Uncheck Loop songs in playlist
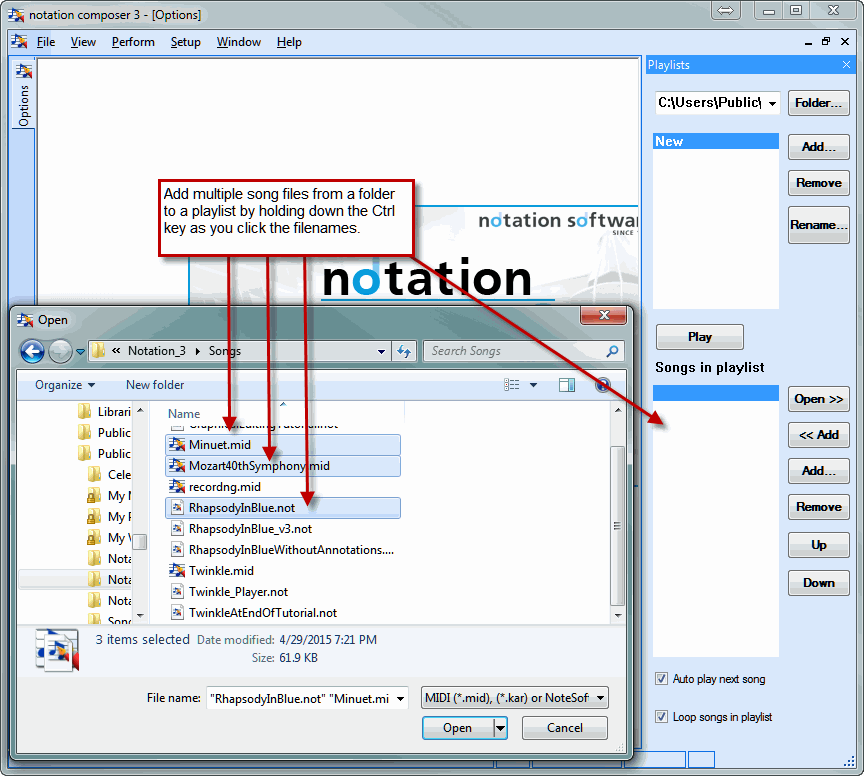864x776 pixels. click(661, 717)
